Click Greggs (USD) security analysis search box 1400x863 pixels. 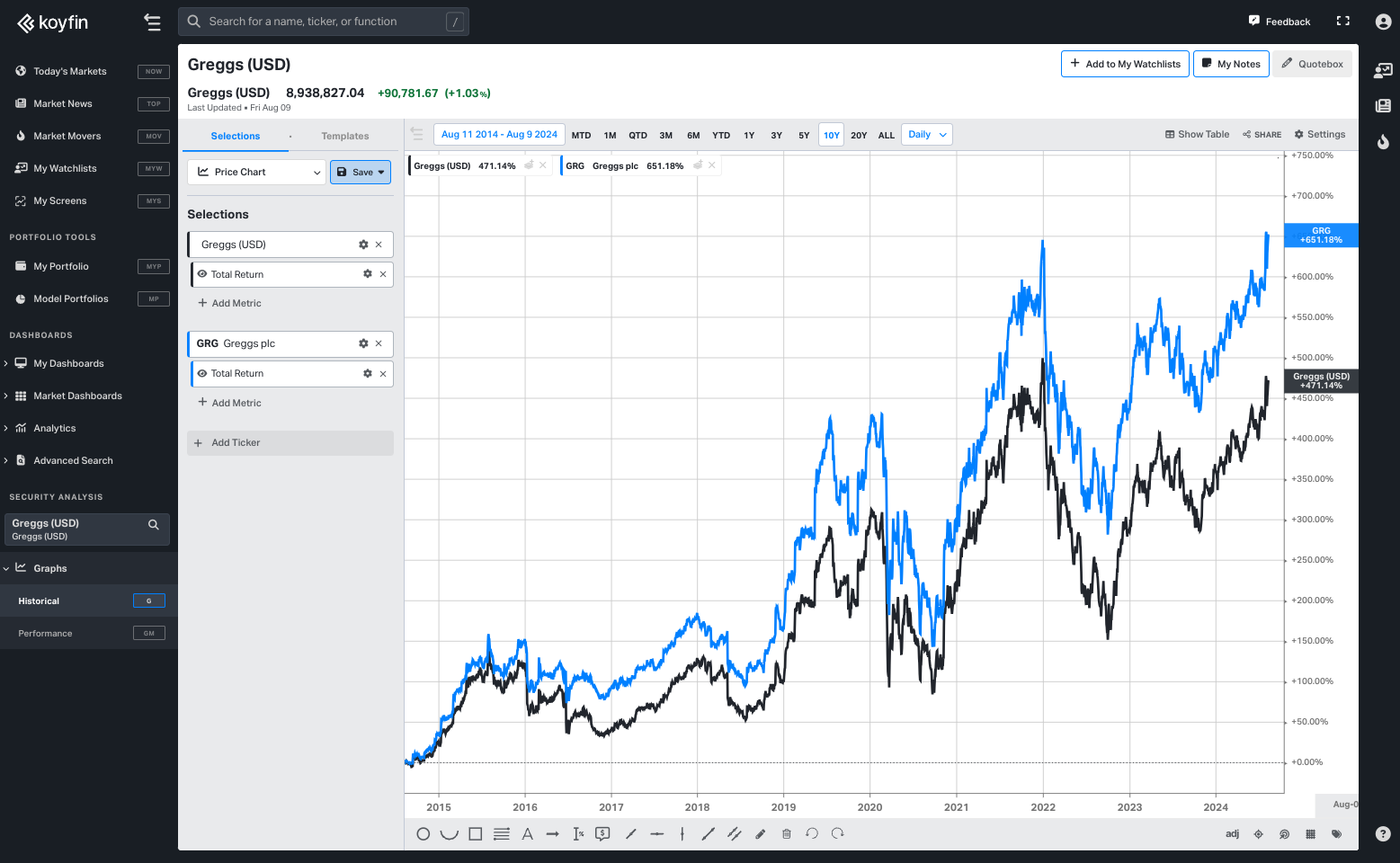click(86, 529)
